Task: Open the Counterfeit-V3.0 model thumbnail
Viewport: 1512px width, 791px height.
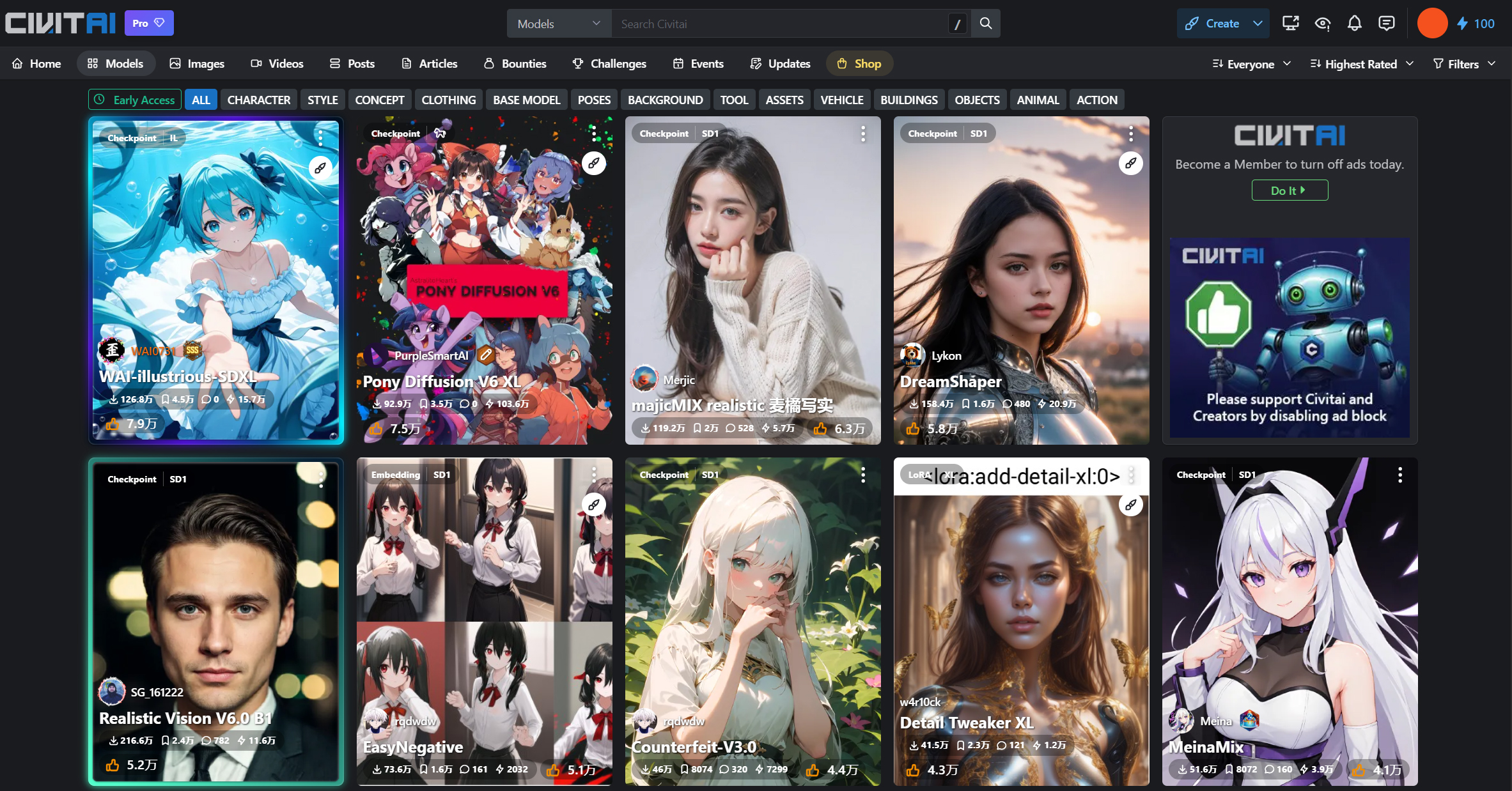Action: tap(752, 621)
